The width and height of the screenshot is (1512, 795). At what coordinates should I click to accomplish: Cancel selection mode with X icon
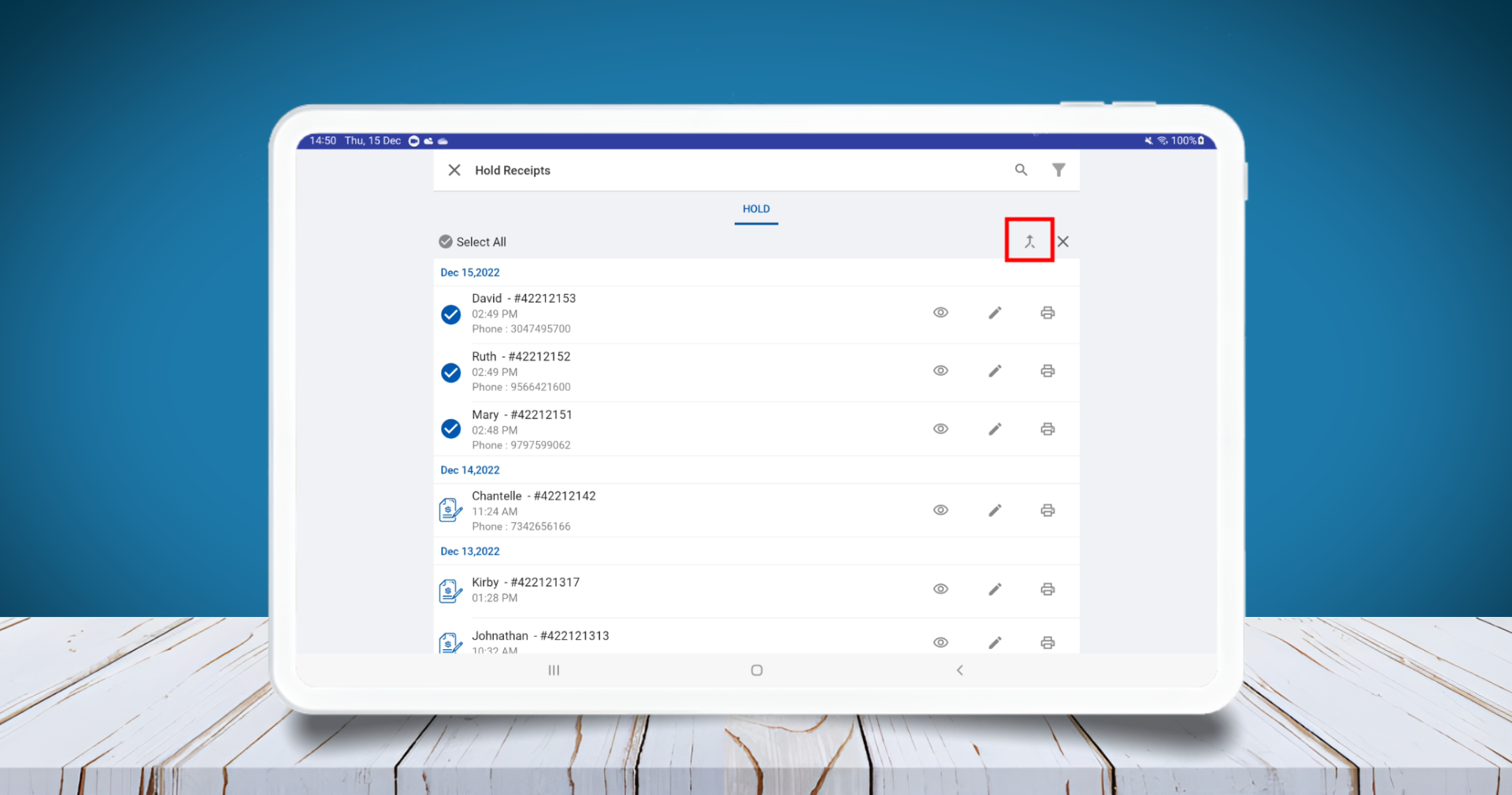click(1063, 242)
